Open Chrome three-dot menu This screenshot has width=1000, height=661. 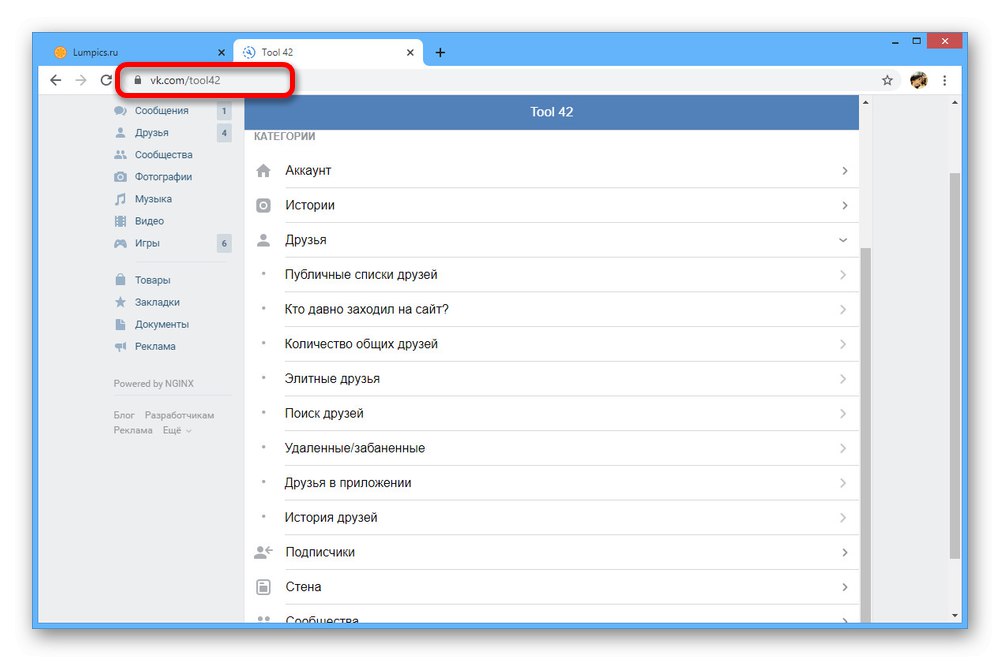pyautogui.click(x=945, y=80)
